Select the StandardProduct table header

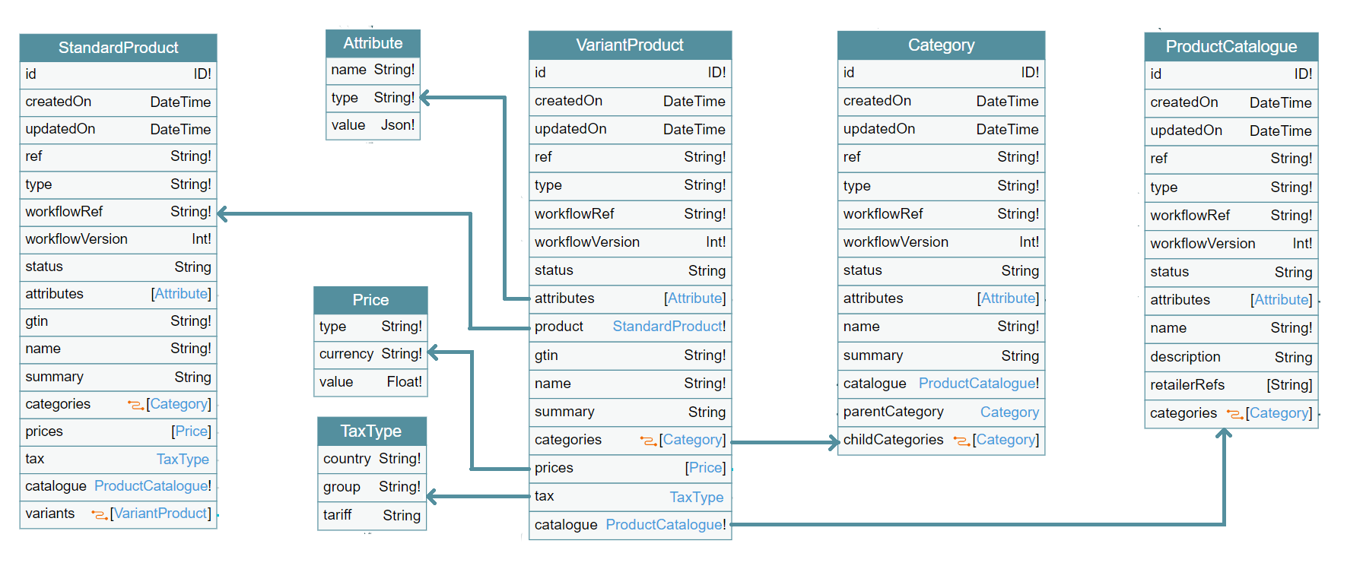[x=118, y=48]
